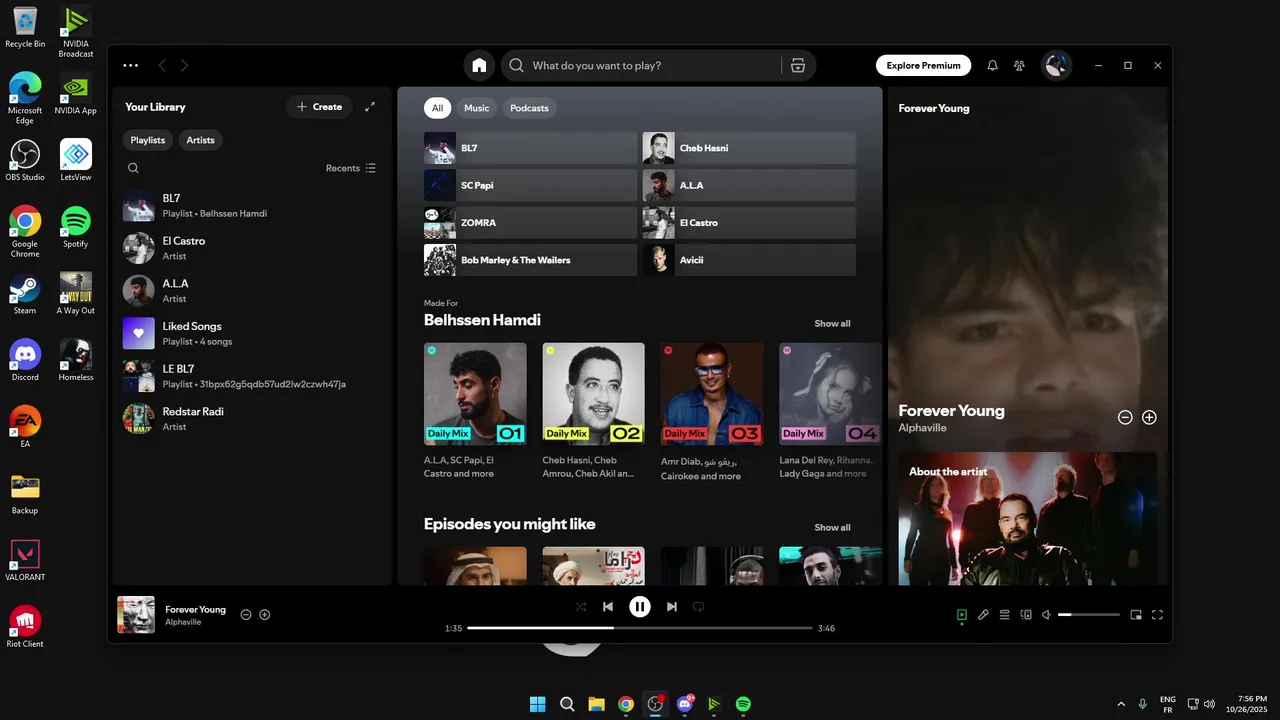Toggle repeat mode
This screenshot has width=1280, height=720.
pyautogui.click(x=699, y=606)
